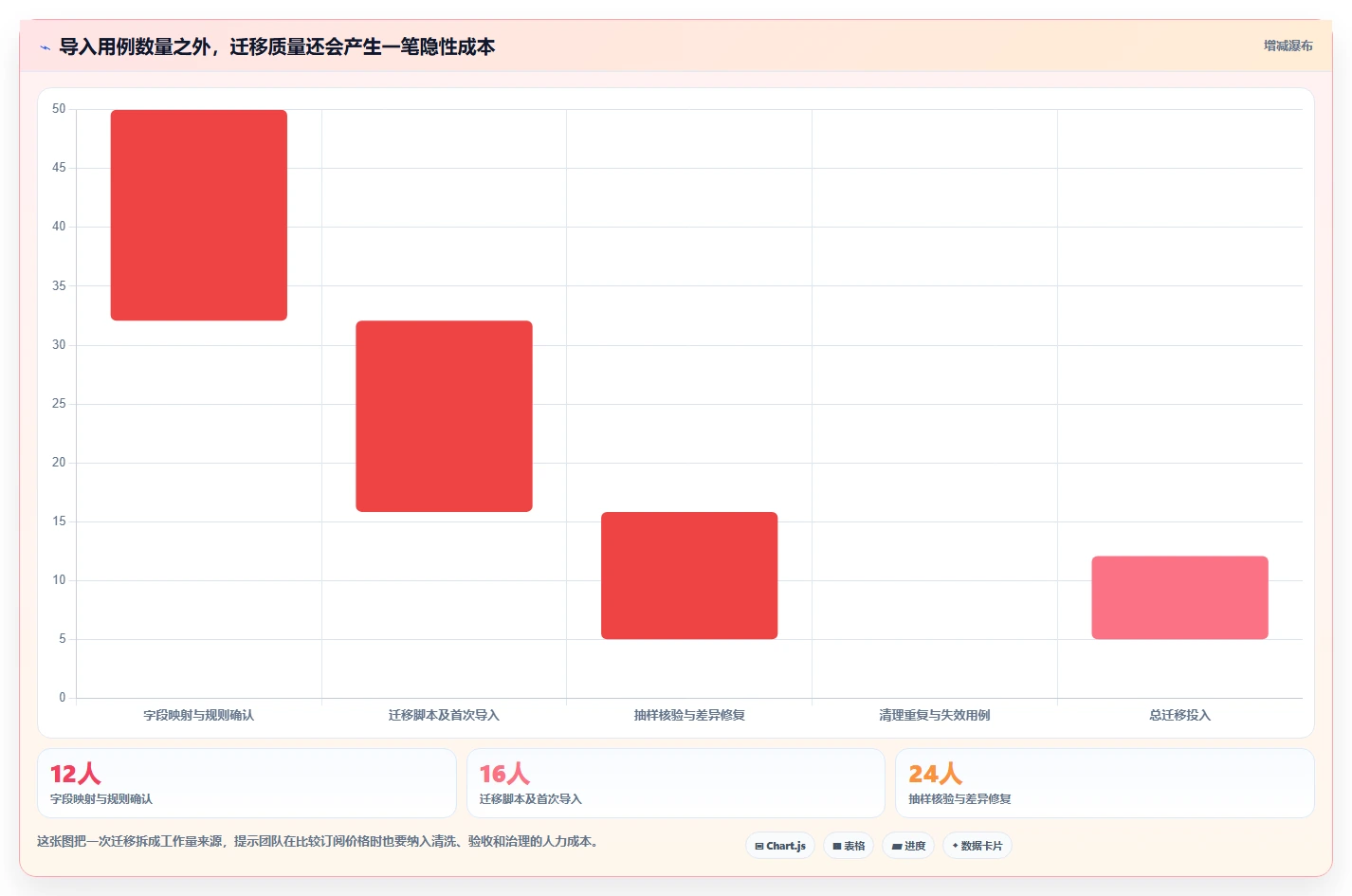This screenshot has width=1352, height=896.
Task: Click the 数据卡片 chip
Action: coord(977,846)
